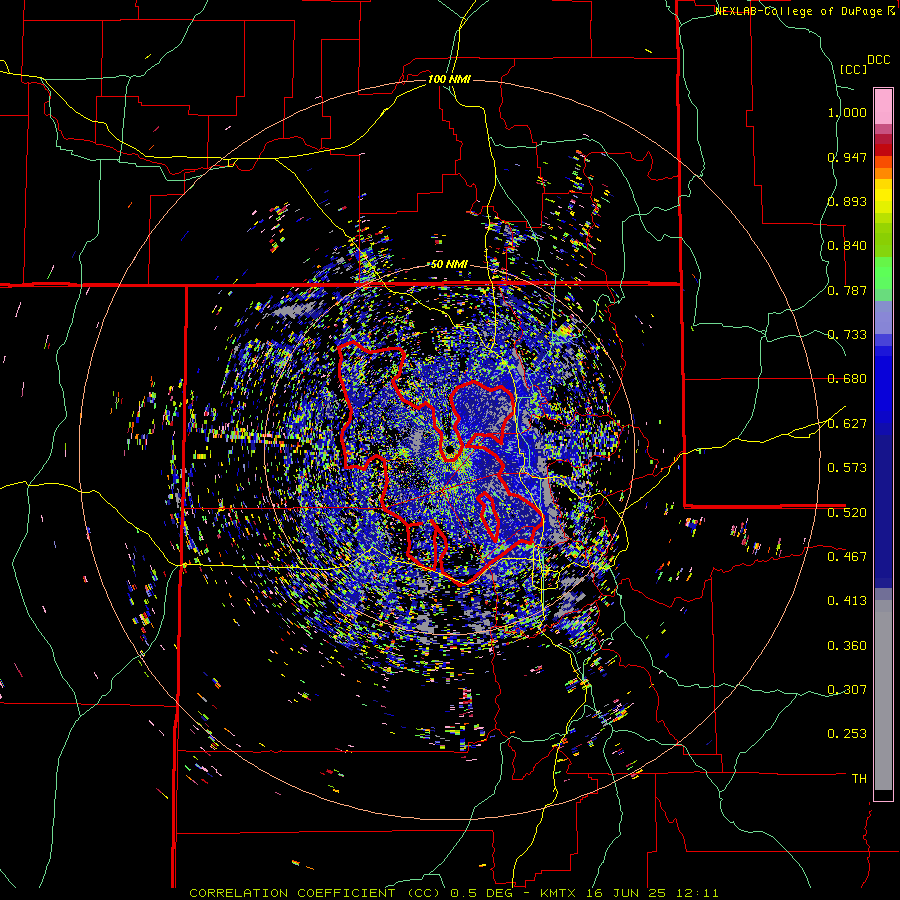
Task: Click the 0.627 legend value
Action: [x=847, y=424]
